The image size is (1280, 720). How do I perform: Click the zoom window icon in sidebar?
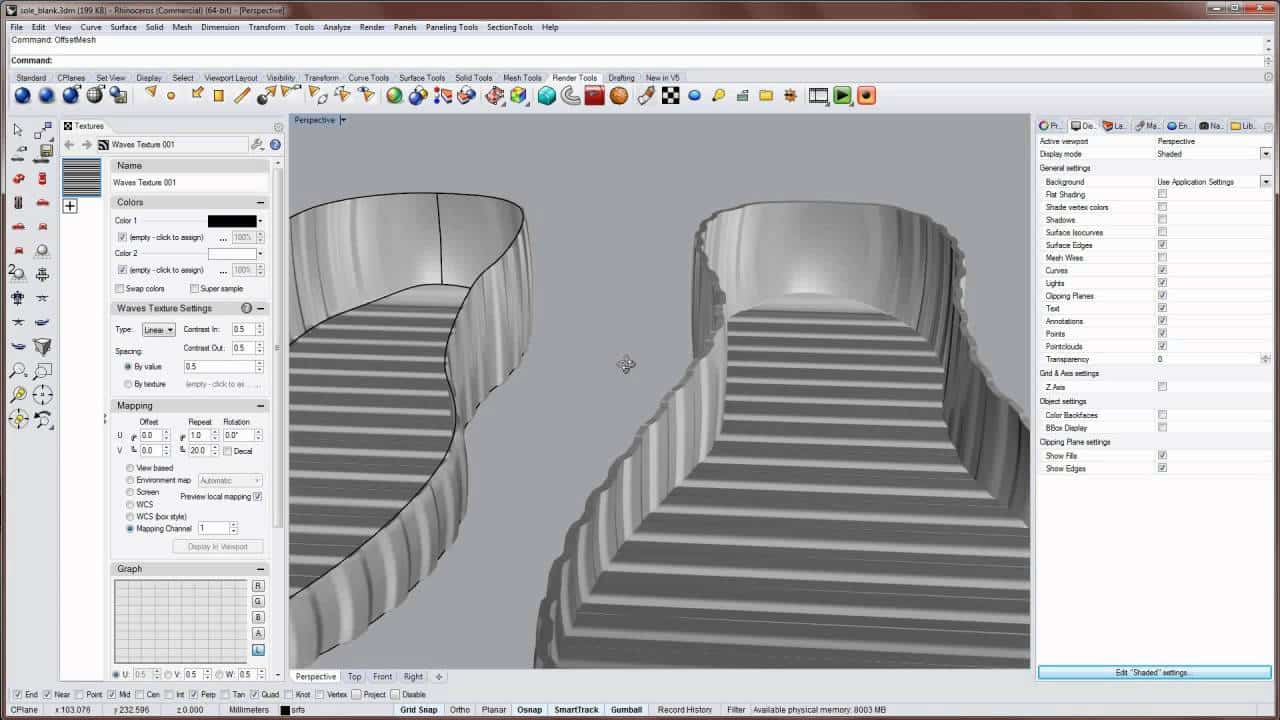43,371
